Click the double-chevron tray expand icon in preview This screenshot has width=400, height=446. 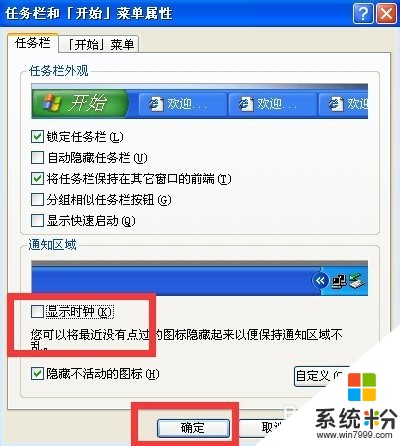click(320, 281)
